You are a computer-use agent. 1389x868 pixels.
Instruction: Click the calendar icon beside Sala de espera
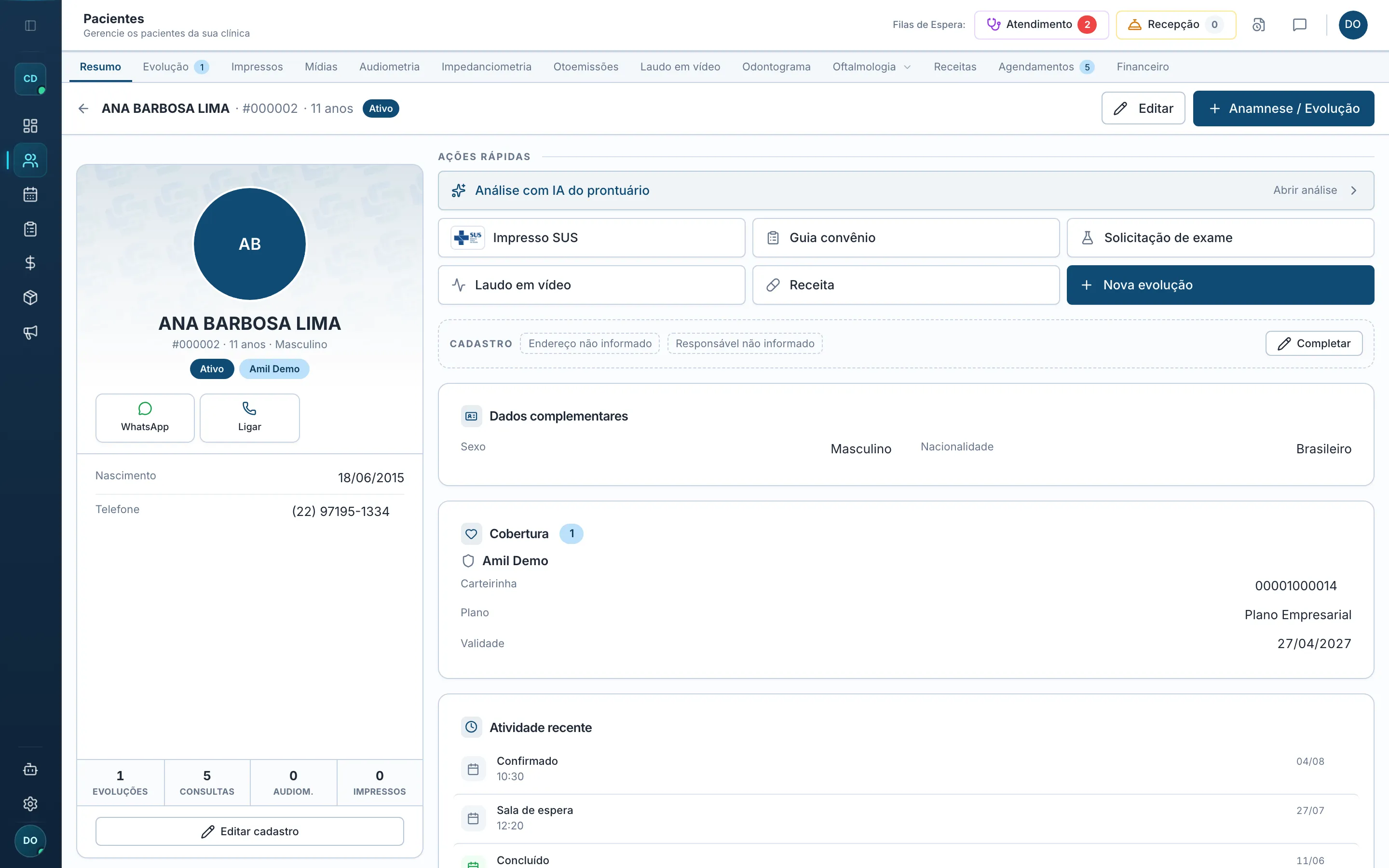pyautogui.click(x=473, y=818)
